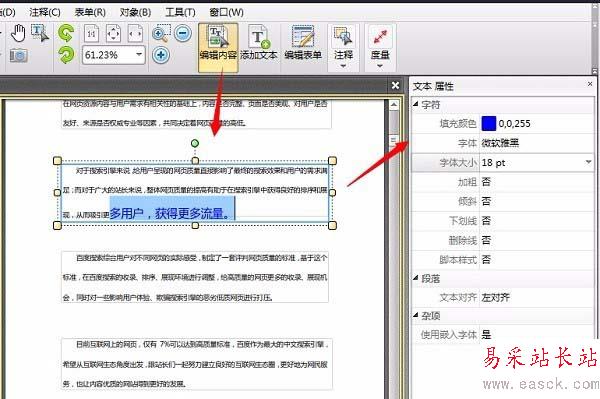Zoom in with the plus button
Viewport: 600px width, 399px height.
[161, 55]
